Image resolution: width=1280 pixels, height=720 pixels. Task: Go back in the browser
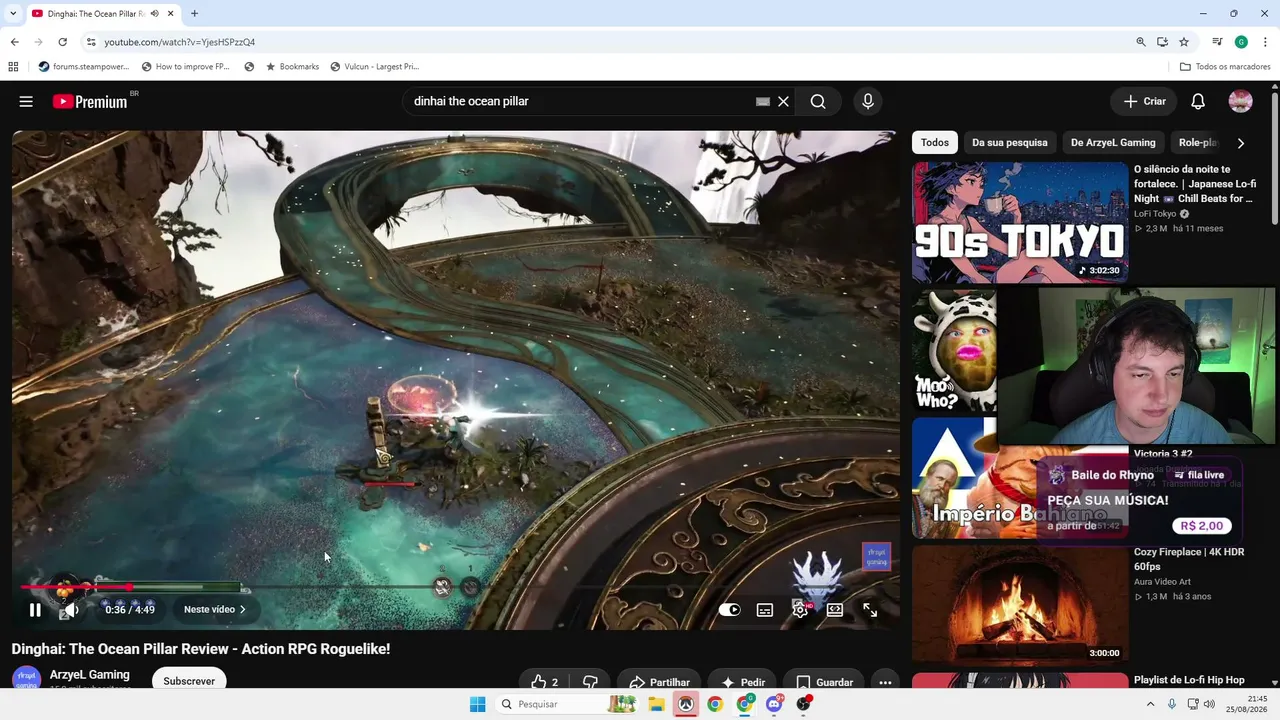coord(14,42)
